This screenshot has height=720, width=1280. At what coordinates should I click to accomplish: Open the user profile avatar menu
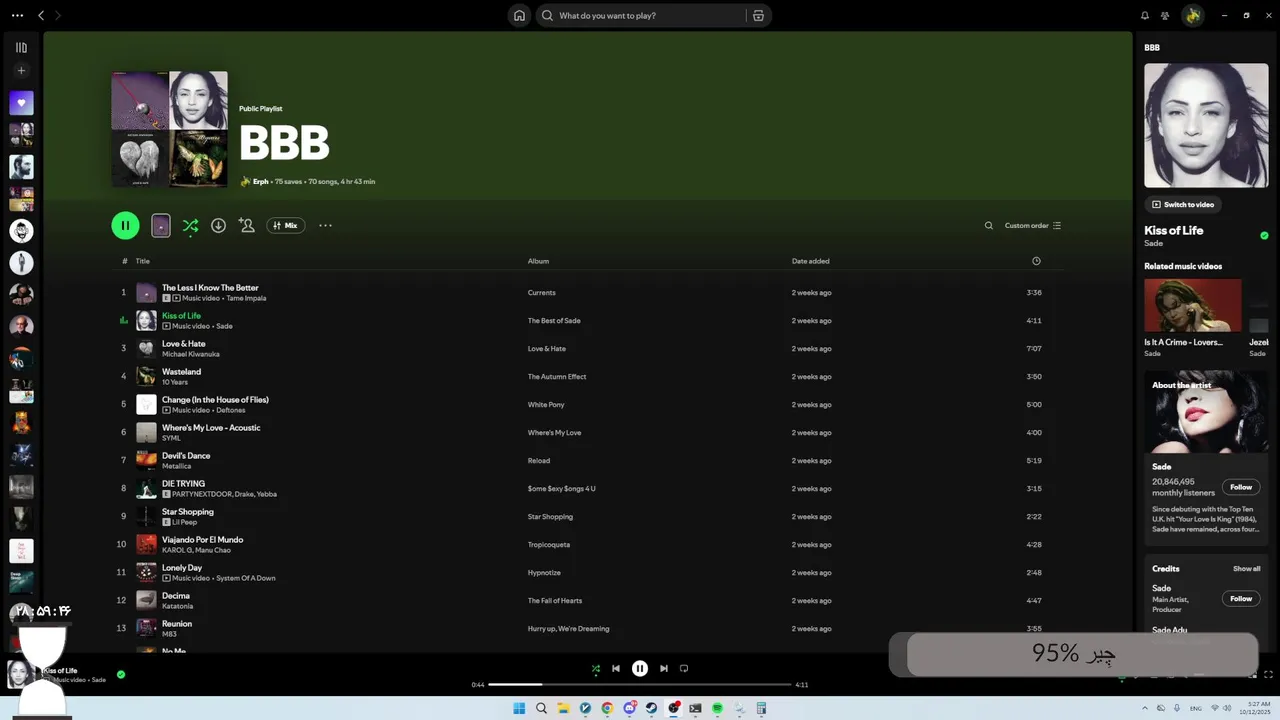[1192, 15]
